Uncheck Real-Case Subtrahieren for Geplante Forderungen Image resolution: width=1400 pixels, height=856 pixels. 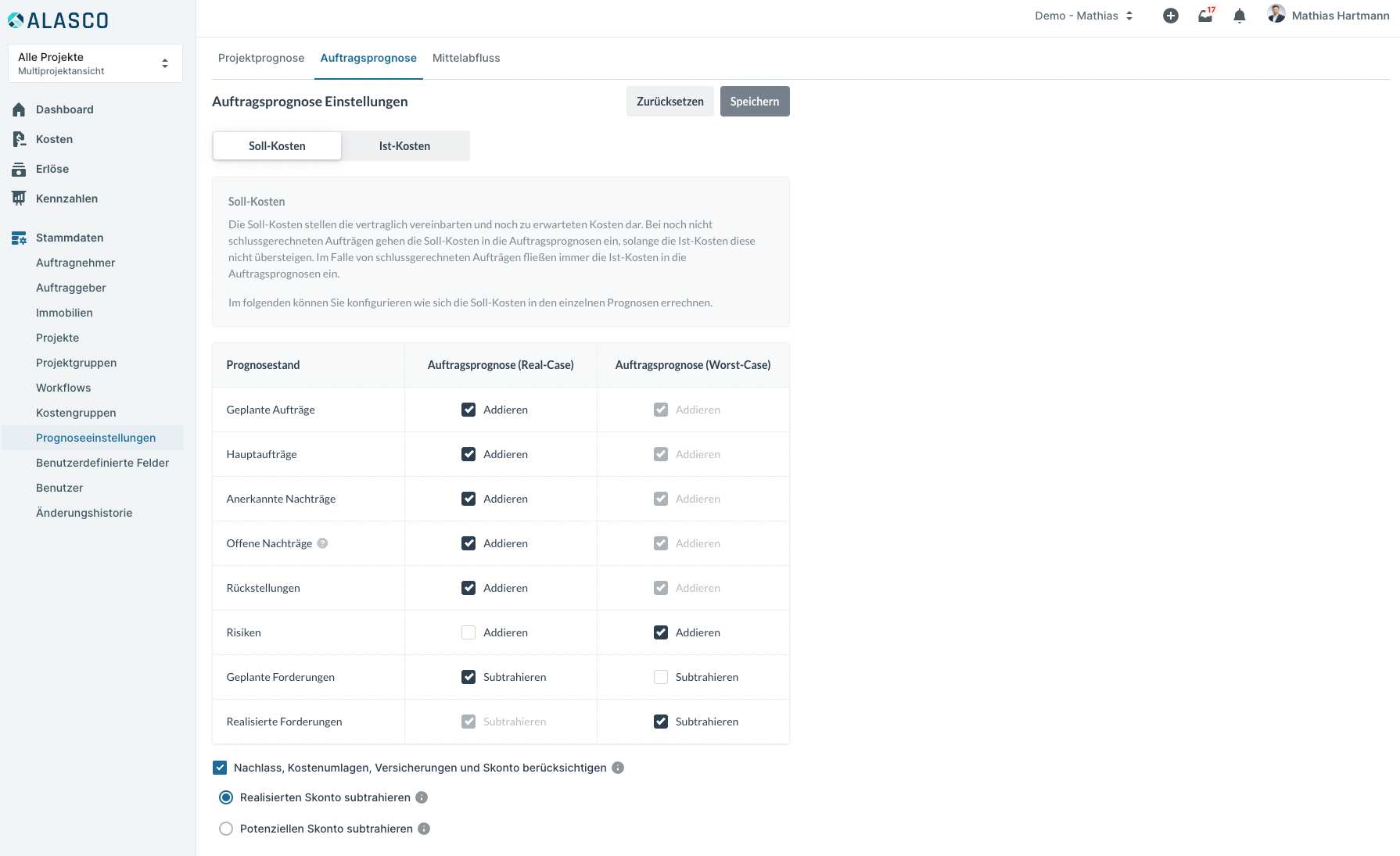click(x=468, y=677)
